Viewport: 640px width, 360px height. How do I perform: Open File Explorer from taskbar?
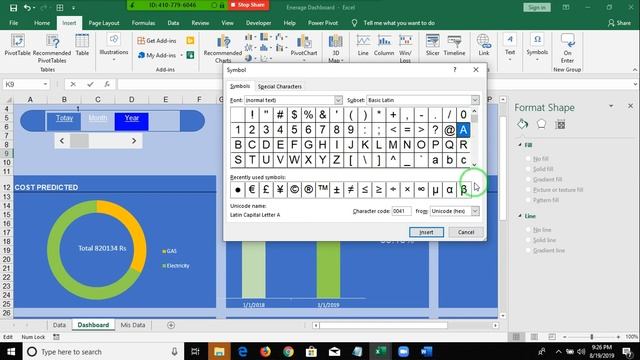pyautogui.click(x=219, y=351)
